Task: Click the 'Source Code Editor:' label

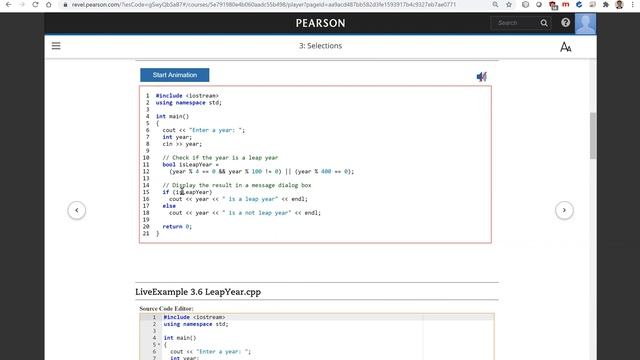Action: click(167, 309)
